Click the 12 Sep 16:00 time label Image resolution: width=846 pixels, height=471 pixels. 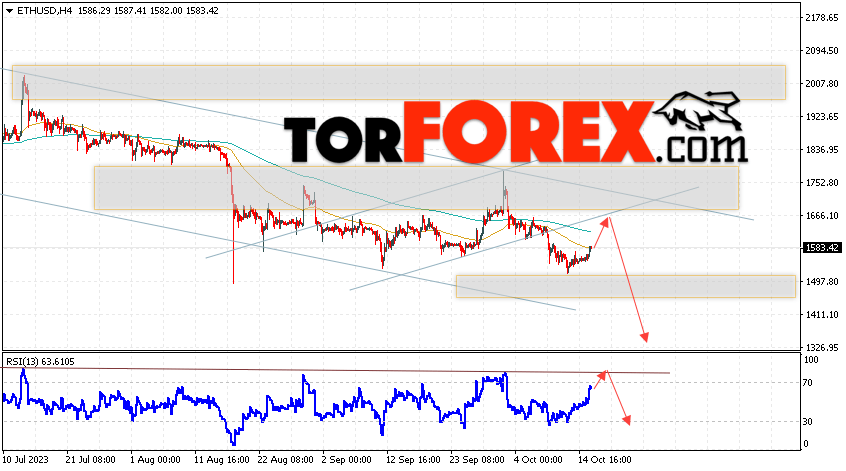(413, 460)
